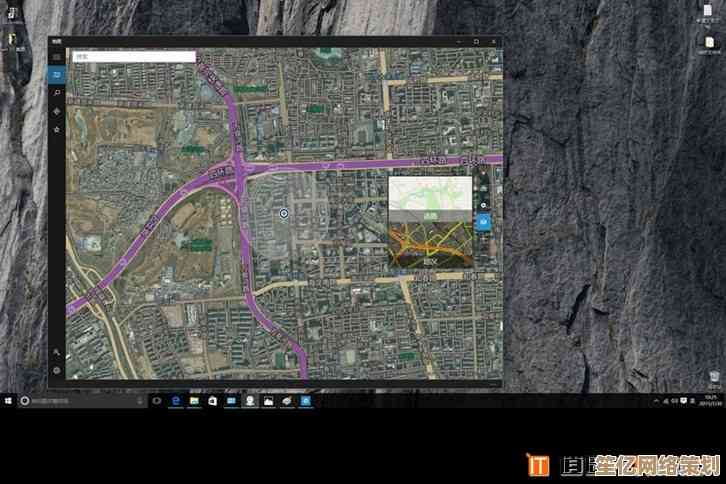Open Task View on the taskbar
The height and width of the screenshot is (484, 726).
pos(157,400)
